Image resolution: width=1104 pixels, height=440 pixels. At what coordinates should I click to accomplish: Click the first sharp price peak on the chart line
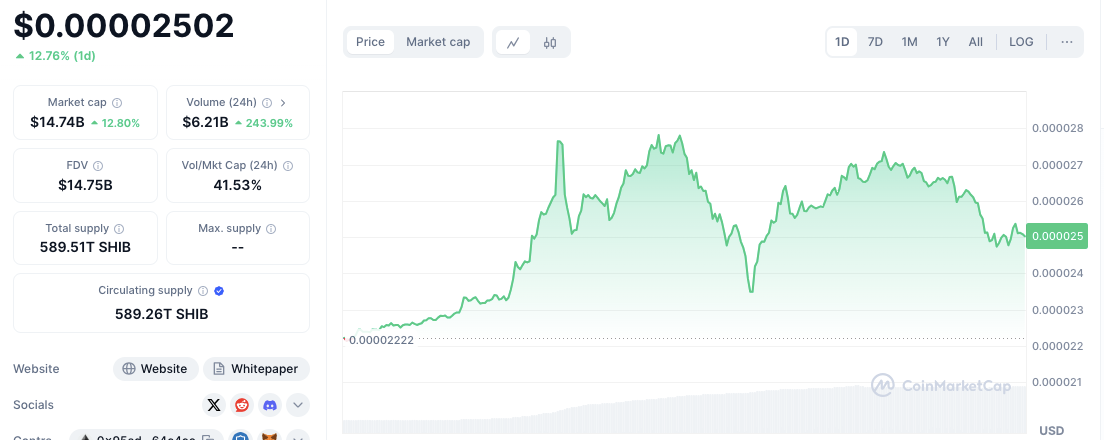coord(560,142)
